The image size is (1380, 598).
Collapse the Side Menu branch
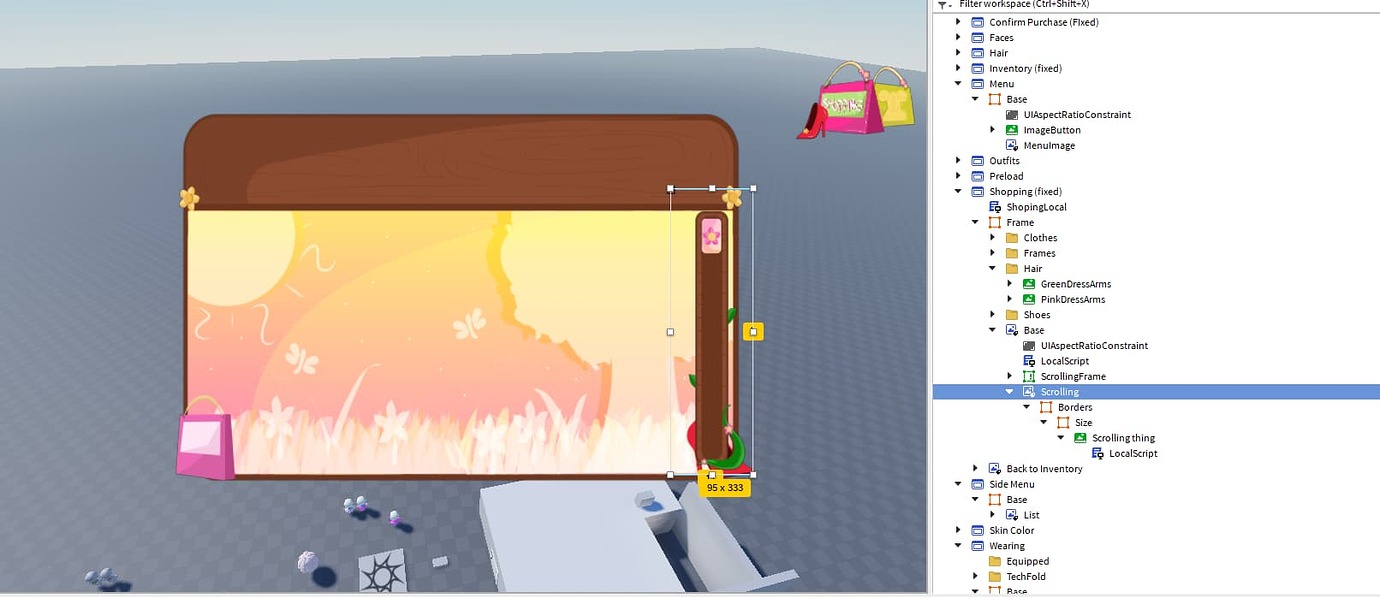pyautogui.click(x=957, y=484)
